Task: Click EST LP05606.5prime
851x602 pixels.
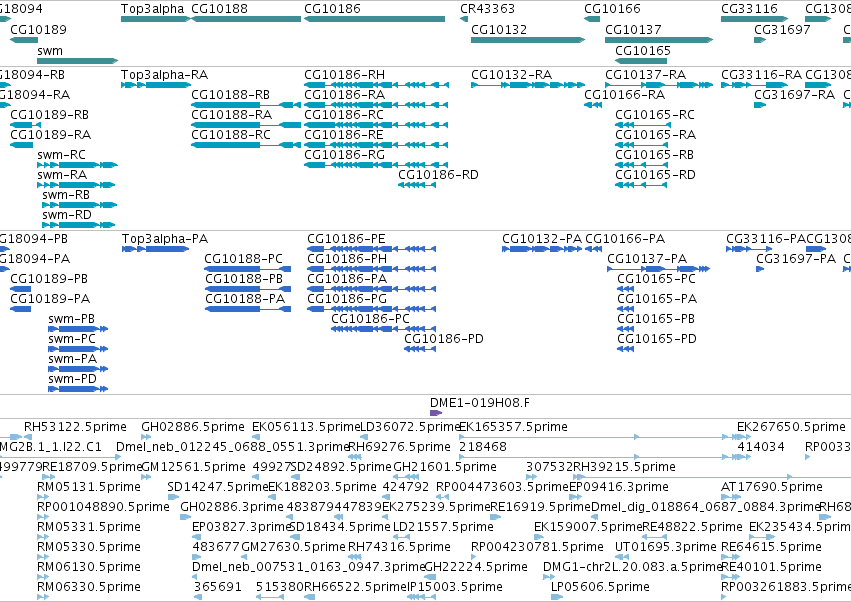Action: coord(557,597)
